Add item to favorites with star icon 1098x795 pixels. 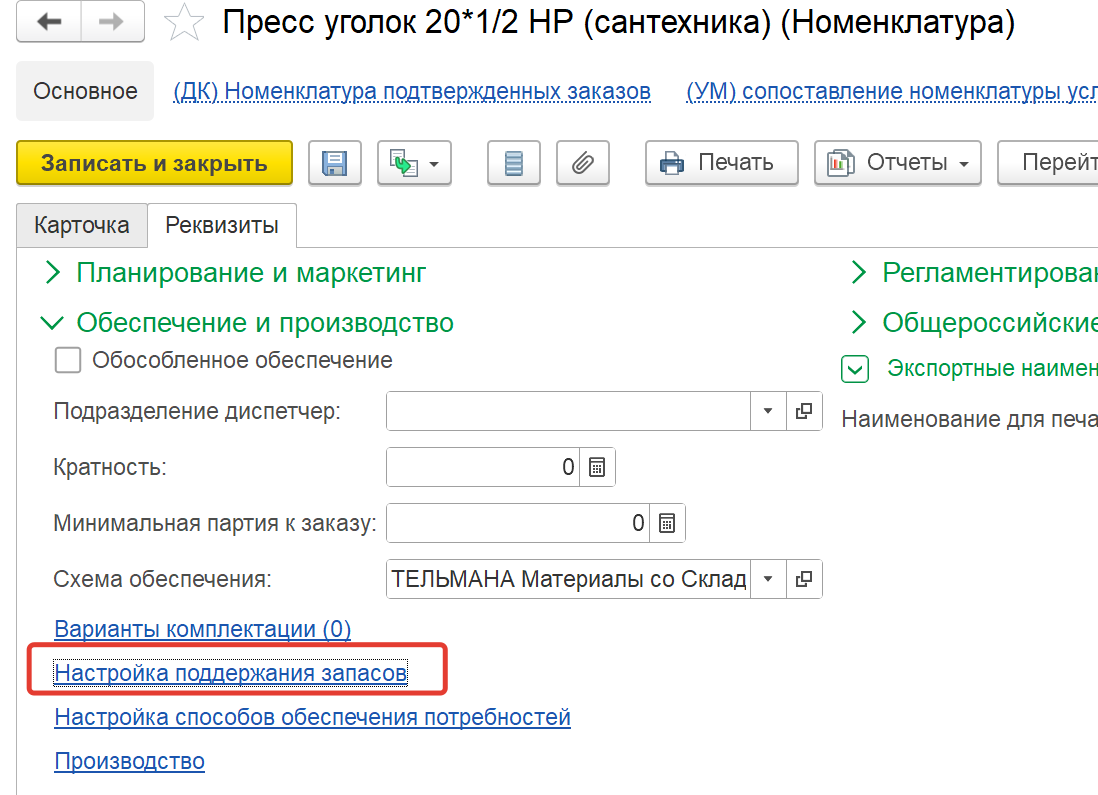click(183, 23)
